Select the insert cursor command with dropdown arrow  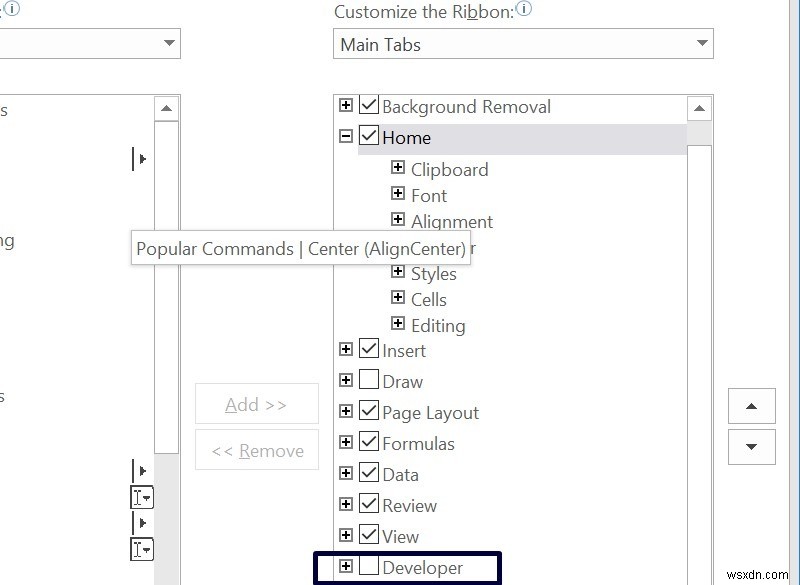(141, 496)
